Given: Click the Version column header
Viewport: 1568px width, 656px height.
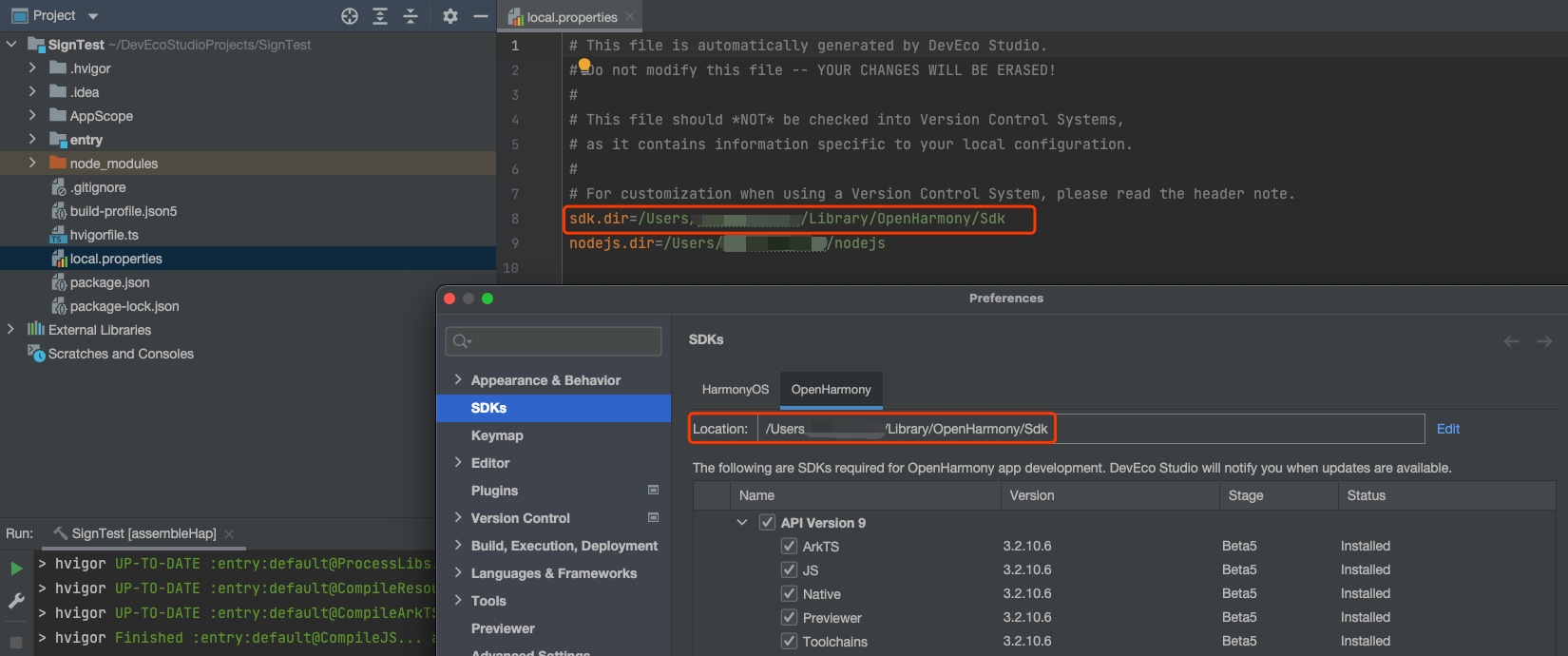Looking at the screenshot, I should tap(1110, 495).
